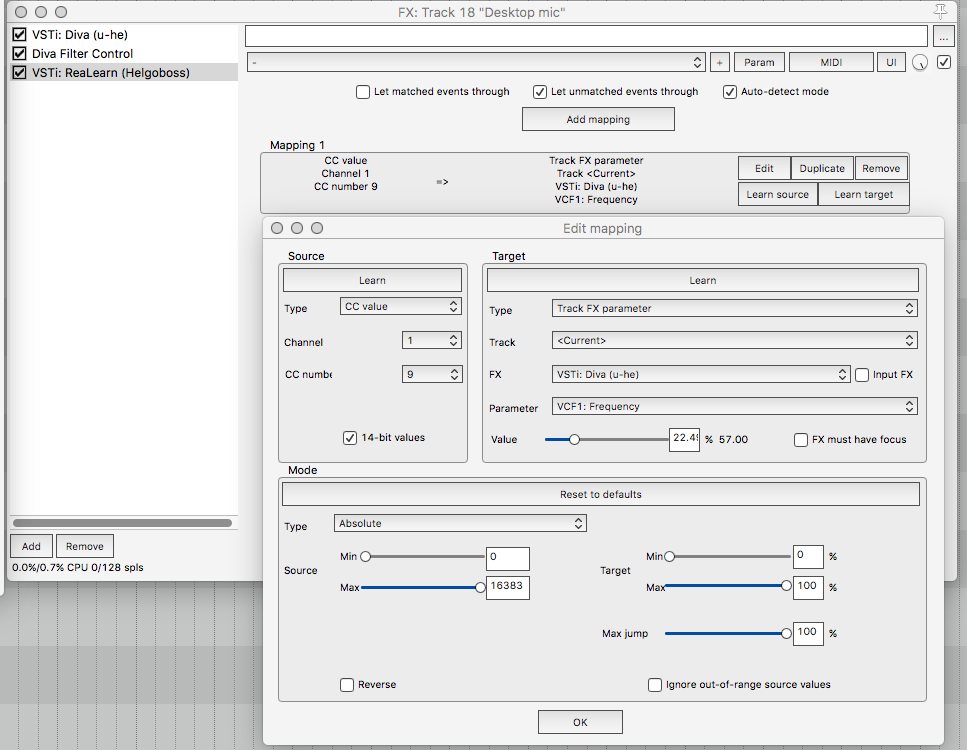Enable Let matched events through

pos(363,92)
